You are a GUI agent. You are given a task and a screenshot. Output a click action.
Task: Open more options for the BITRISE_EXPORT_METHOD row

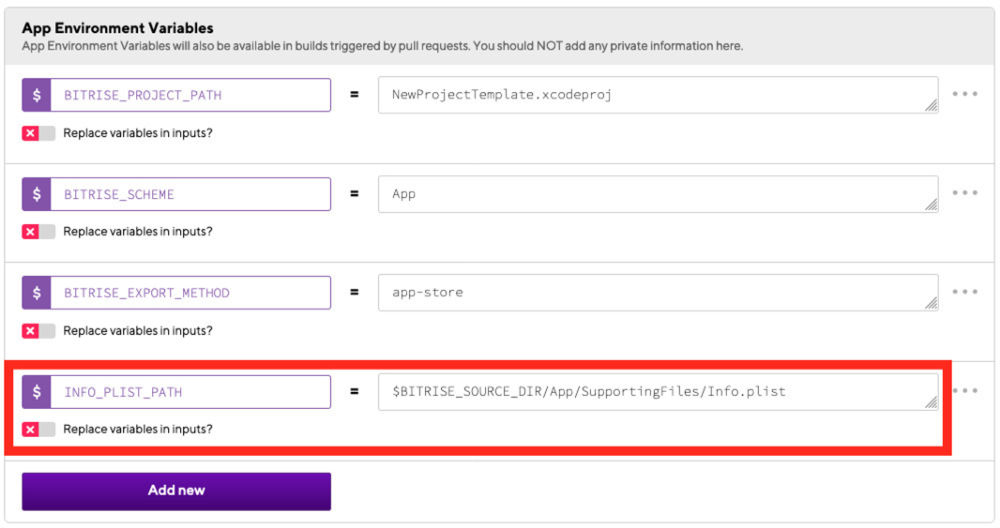tap(964, 291)
